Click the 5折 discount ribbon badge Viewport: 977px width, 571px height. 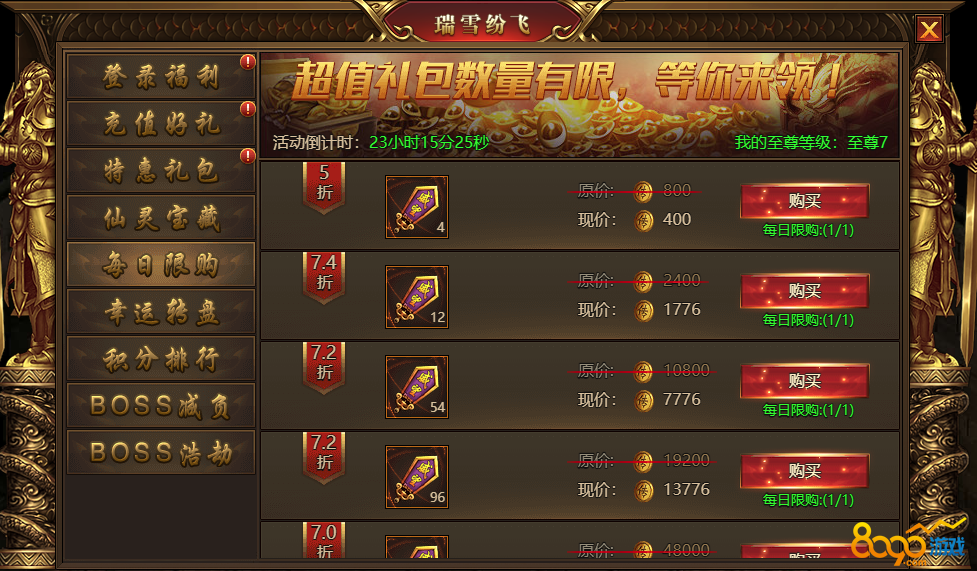click(324, 187)
